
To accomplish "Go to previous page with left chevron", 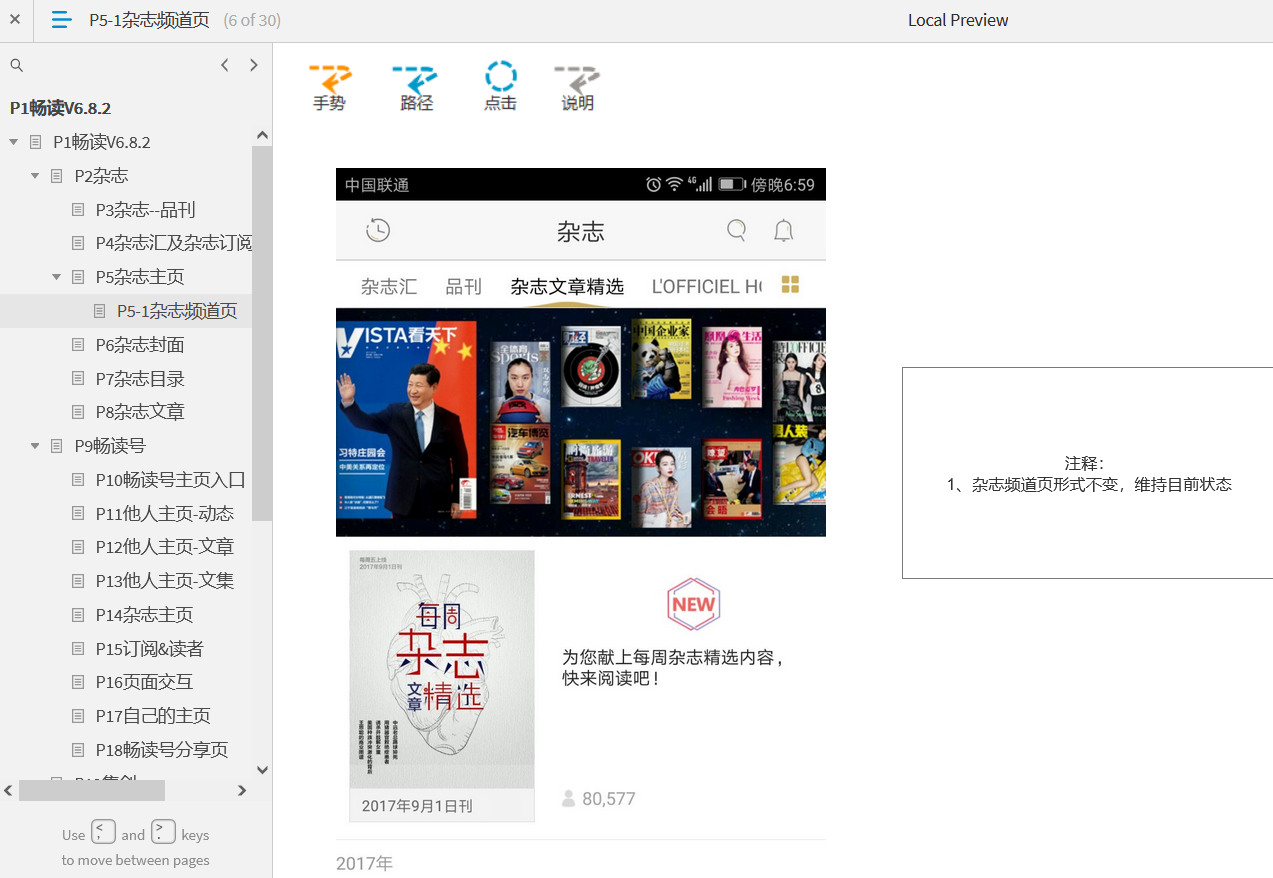I will coord(225,65).
